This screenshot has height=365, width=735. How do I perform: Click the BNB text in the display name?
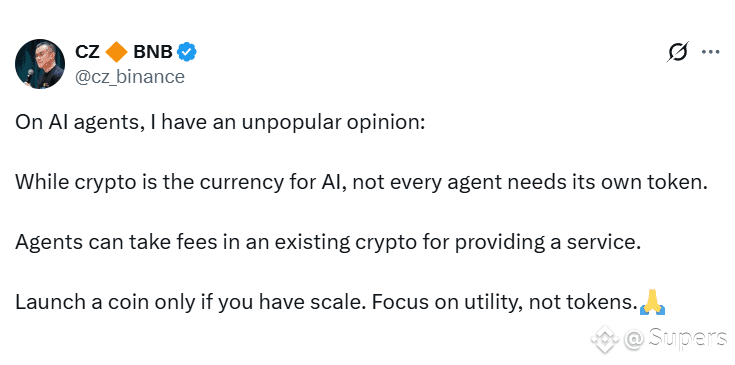[153, 52]
